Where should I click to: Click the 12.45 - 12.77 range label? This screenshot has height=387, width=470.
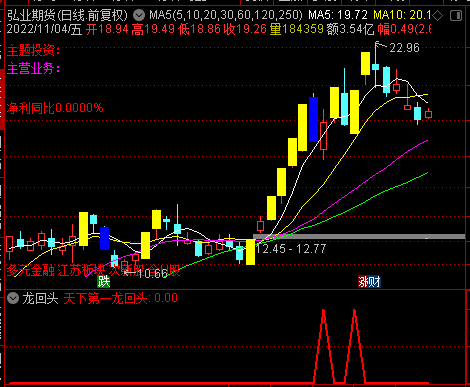pyautogui.click(x=291, y=249)
